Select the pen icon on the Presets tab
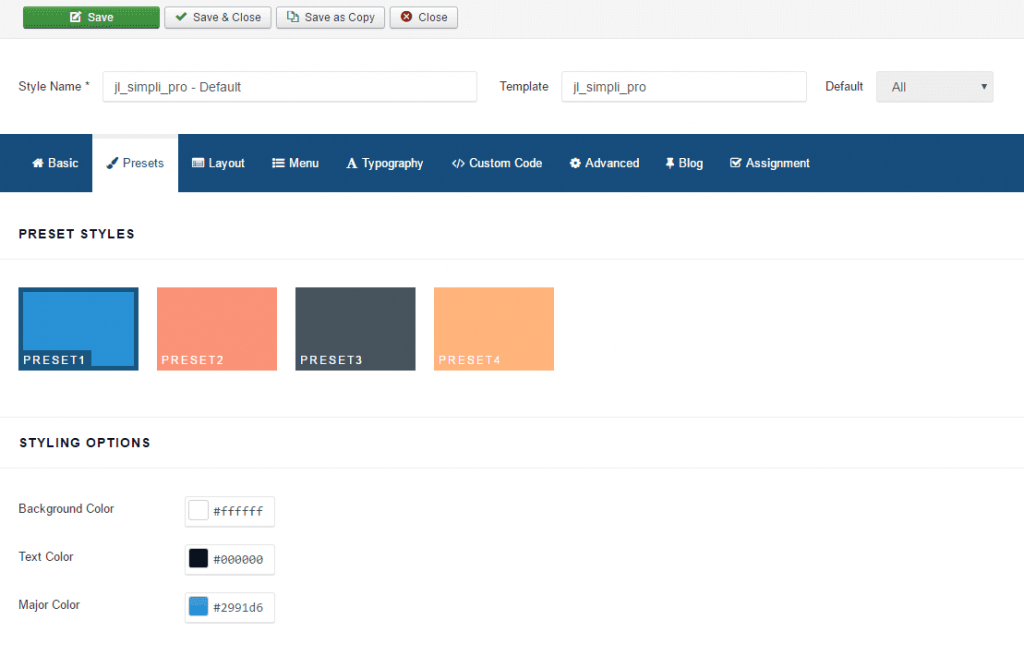 [x=115, y=163]
